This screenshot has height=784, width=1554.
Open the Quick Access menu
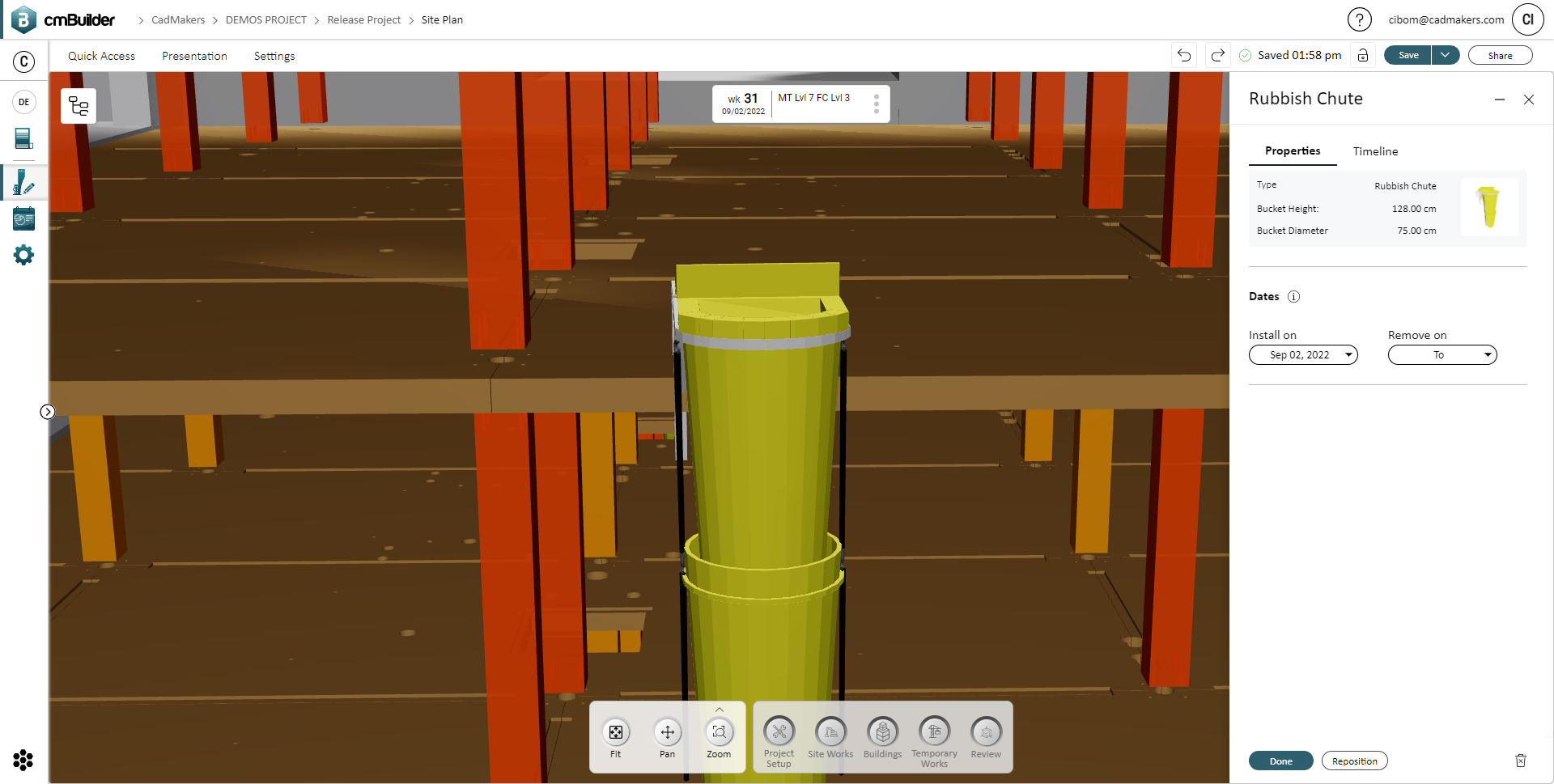101,56
